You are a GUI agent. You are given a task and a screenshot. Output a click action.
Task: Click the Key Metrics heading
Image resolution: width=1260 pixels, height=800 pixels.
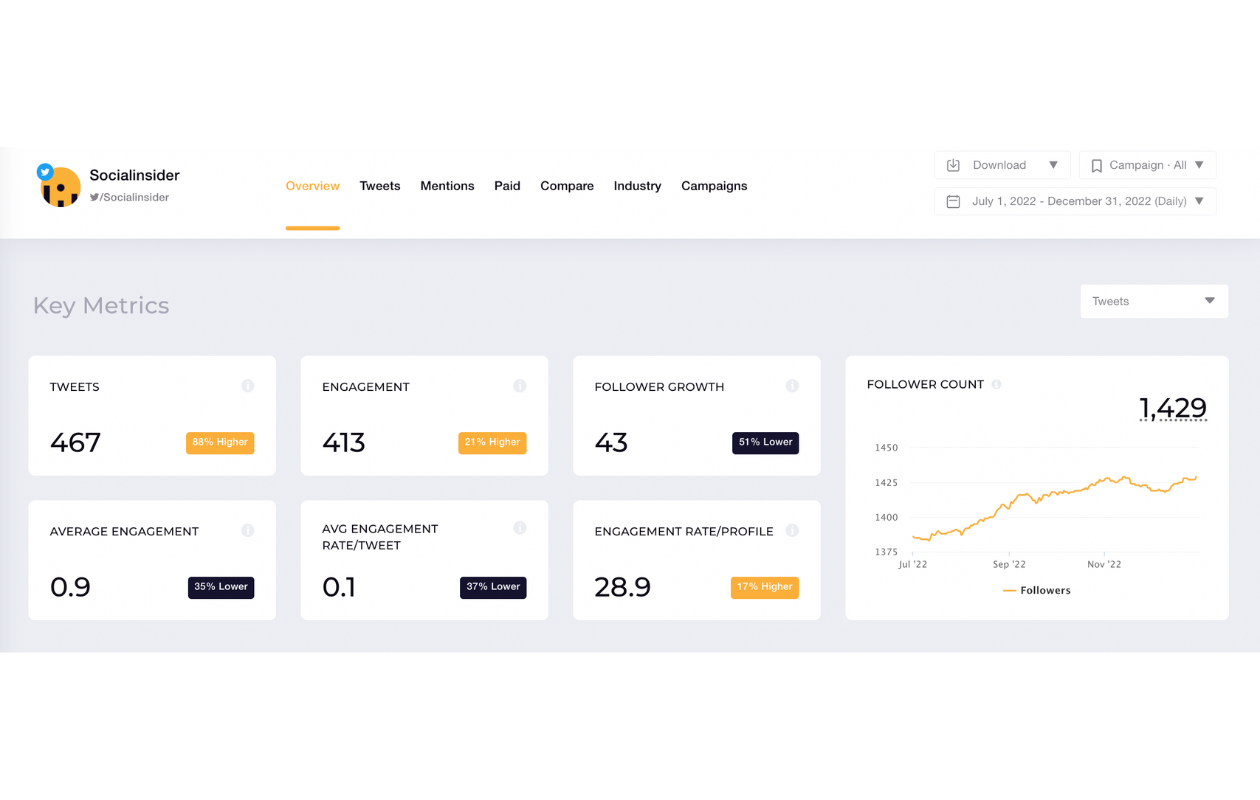(101, 306)
